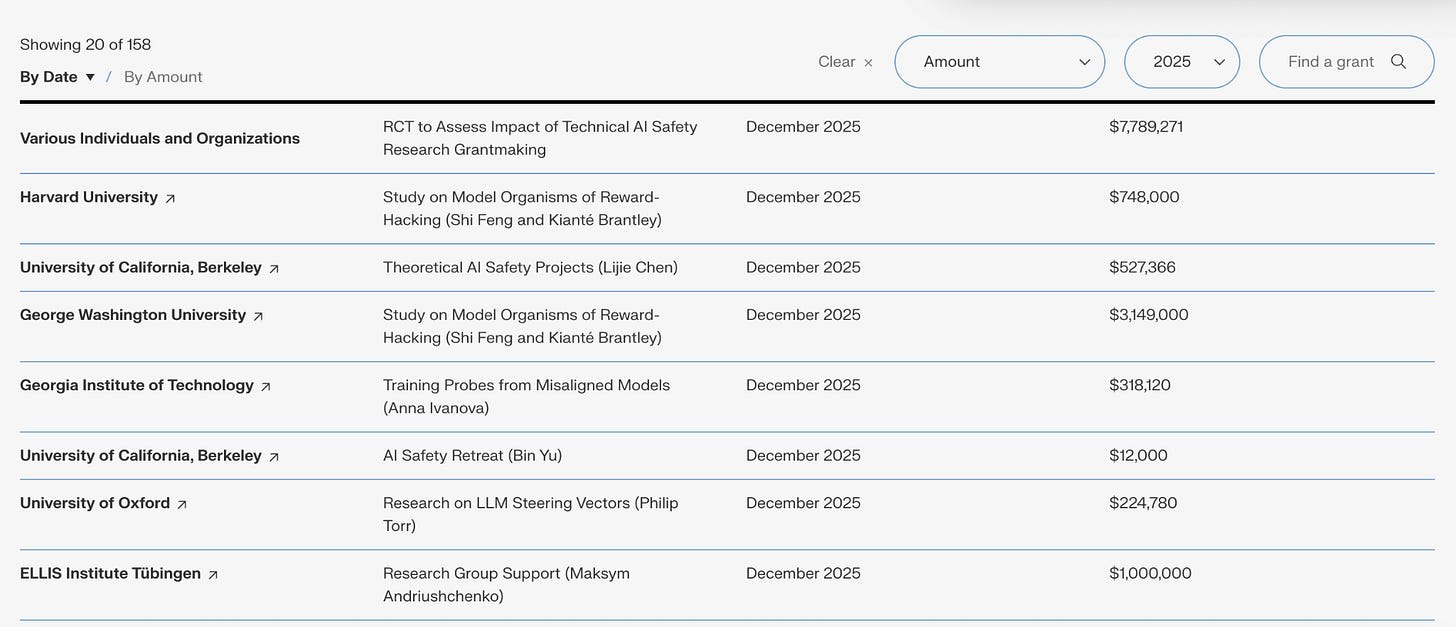Click the $224,780 amount
1456x627 pixels.
(1143, 503)
